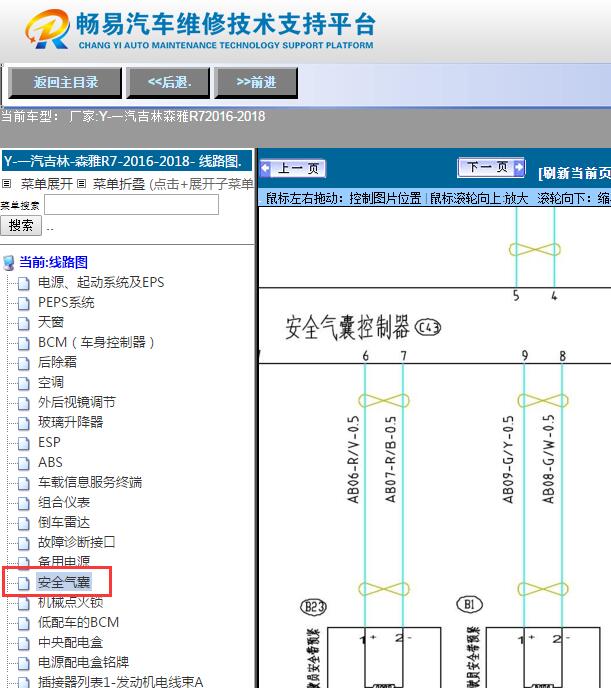
Task: Click the wire label AB08-G/W-0.5
Action: [548, 459]
